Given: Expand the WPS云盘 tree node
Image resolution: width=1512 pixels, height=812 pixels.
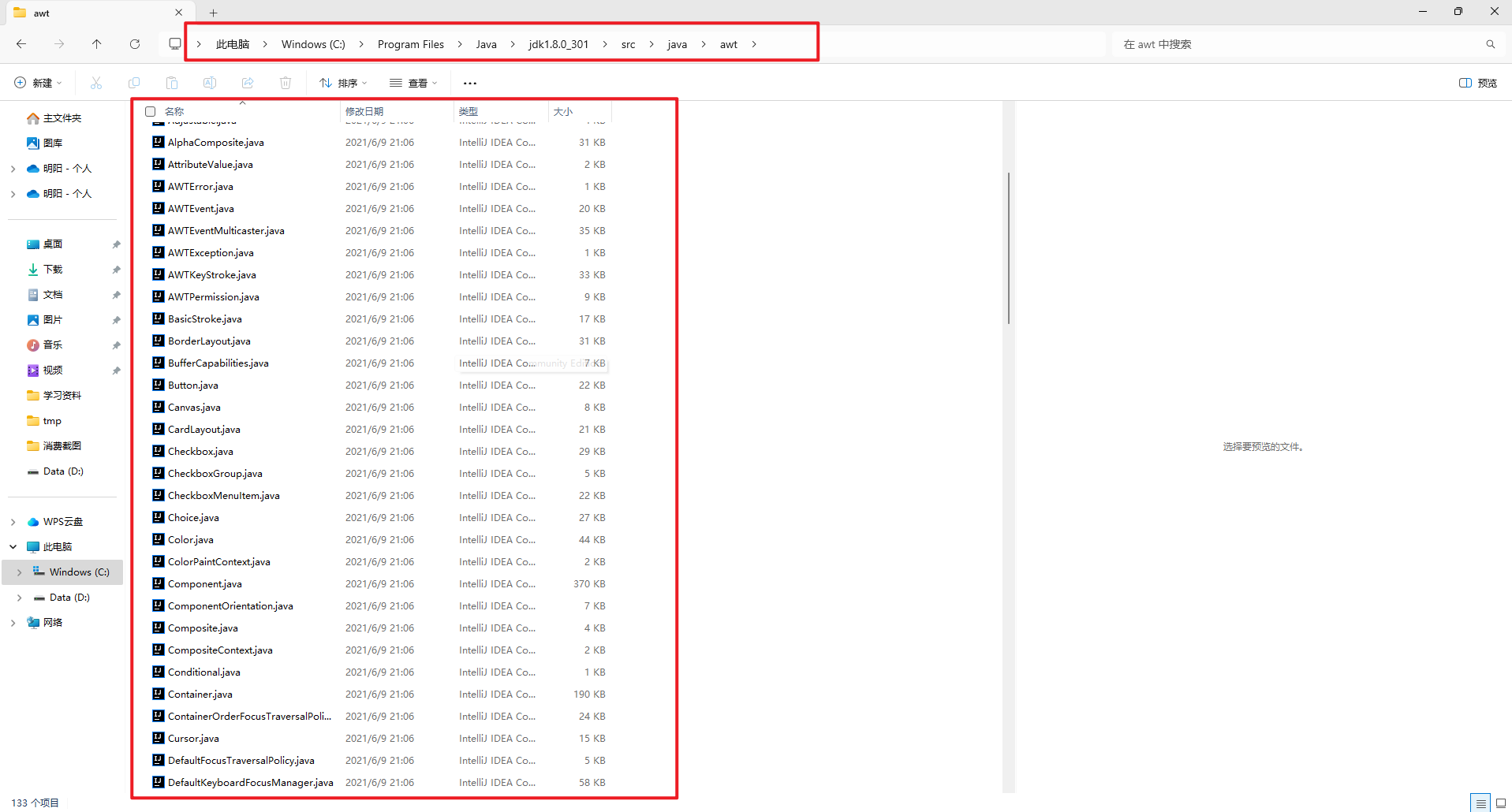Looking at the screenshot, I should click(13, 522).
